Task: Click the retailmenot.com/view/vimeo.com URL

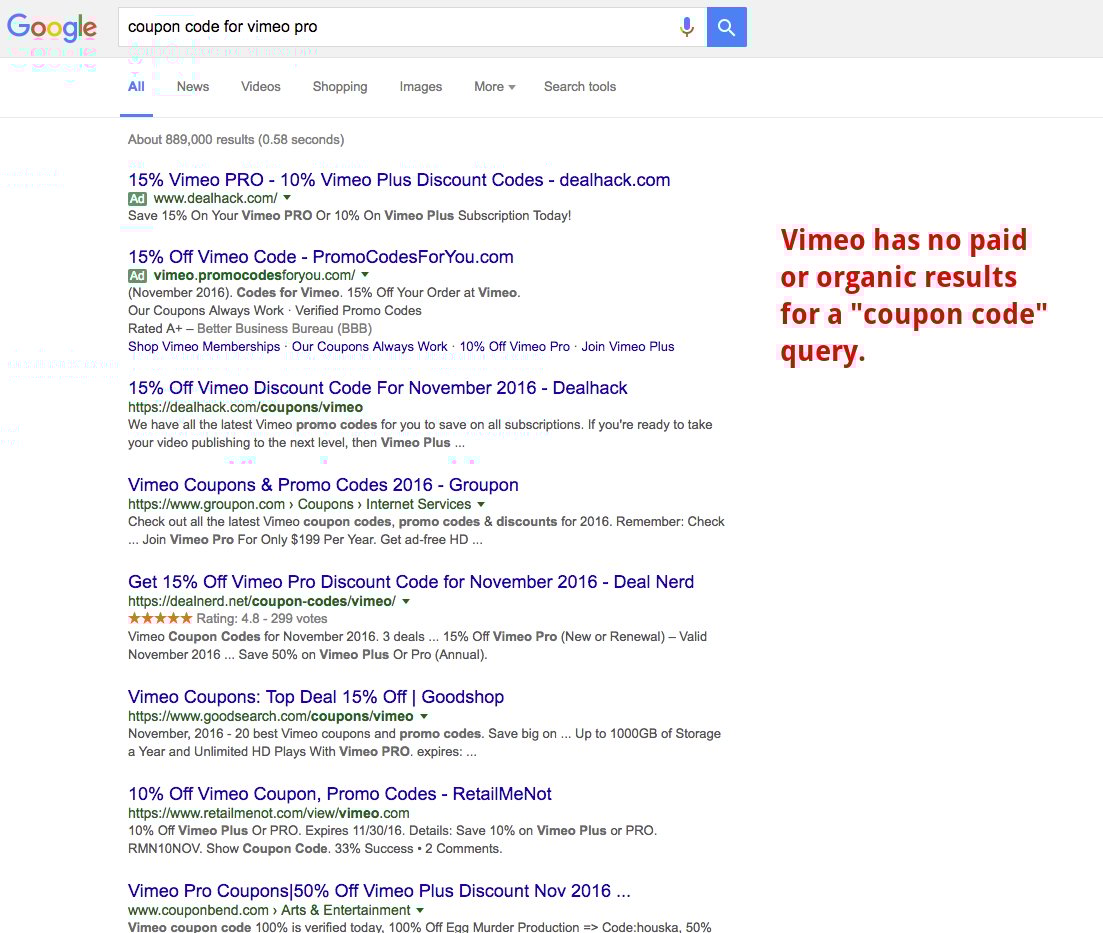Action: [x=269, y=813]
